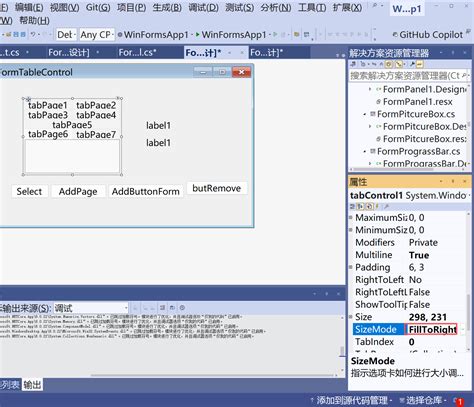Screen dimensions: 474x407
Task: Open the output source dropdown showing 调试
Action: (x=91, y=308)
